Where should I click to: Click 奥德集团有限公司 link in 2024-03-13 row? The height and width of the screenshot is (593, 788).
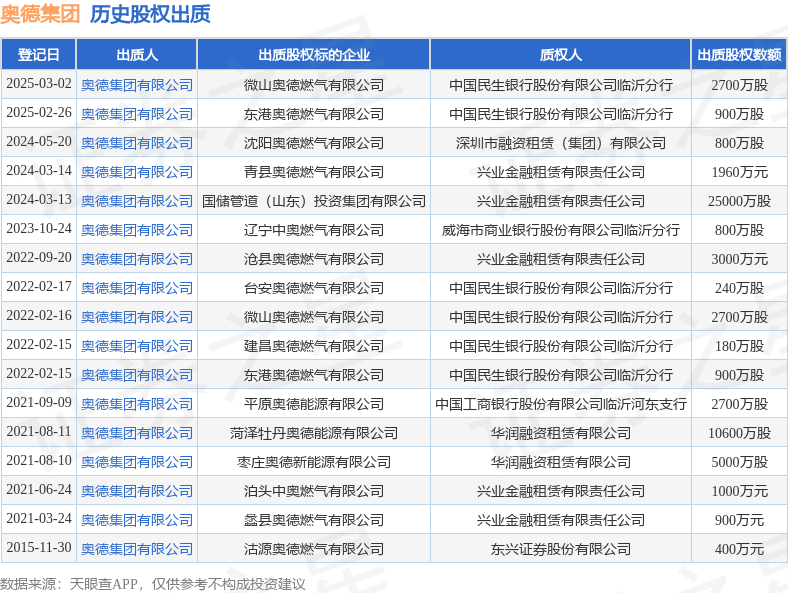pyautogui.click(x=137, y=202)
